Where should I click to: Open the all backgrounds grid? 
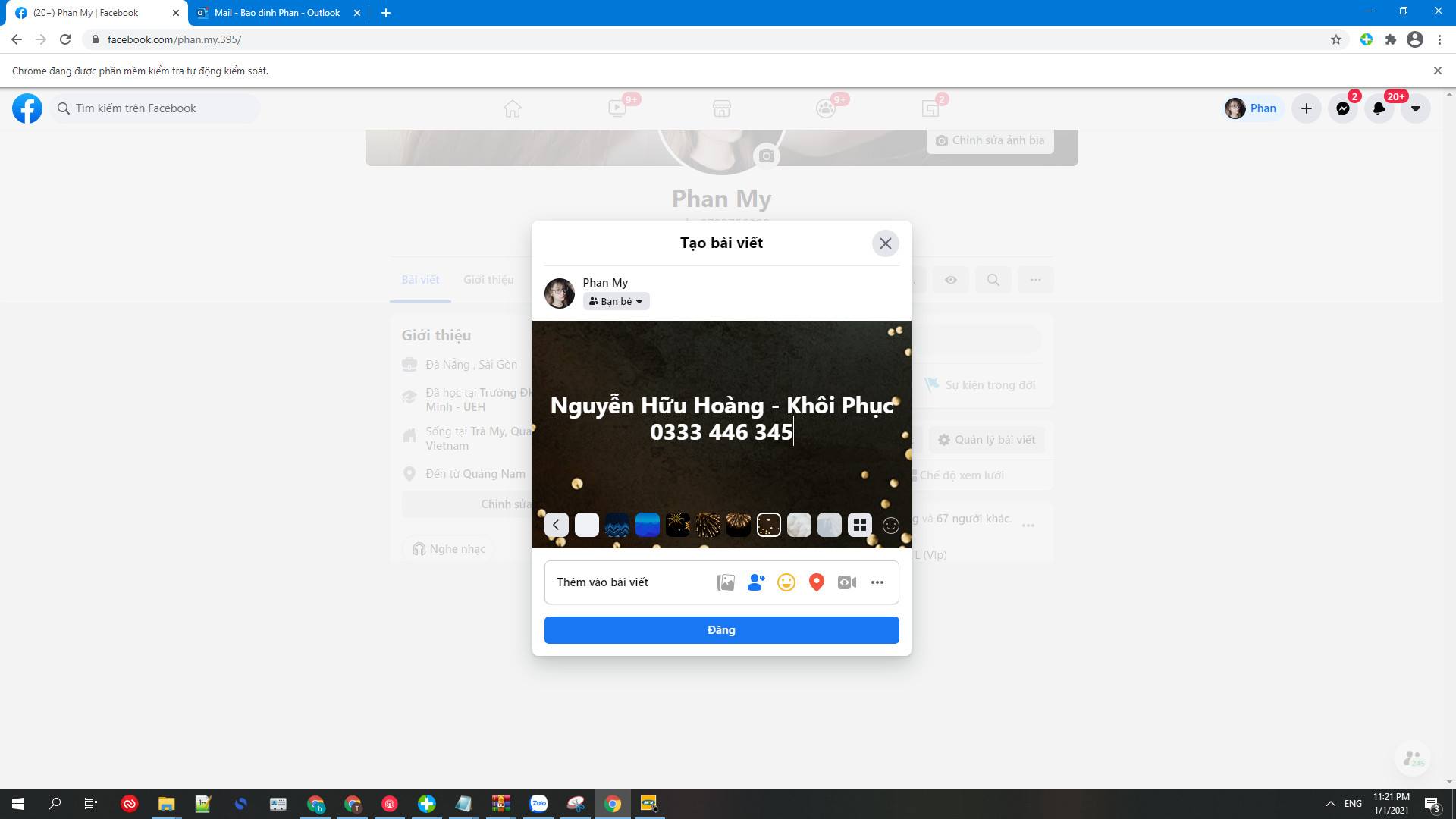860,525
